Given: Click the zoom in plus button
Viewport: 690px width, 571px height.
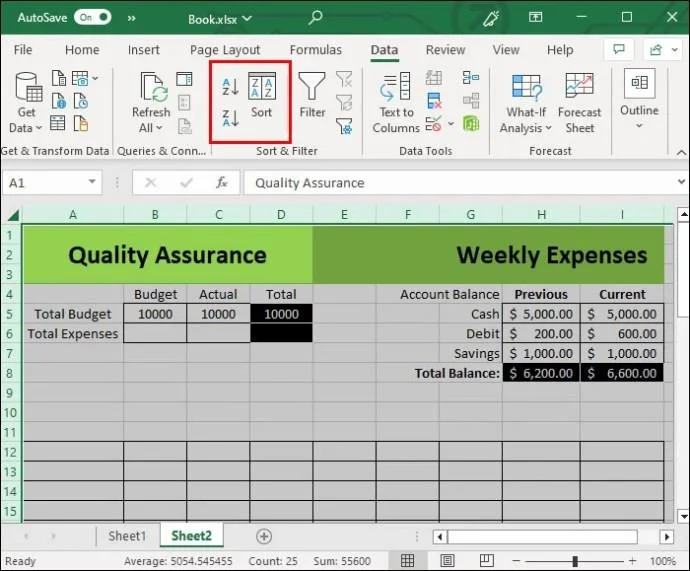Looking at the screenshot, I should tap(637, 561).
